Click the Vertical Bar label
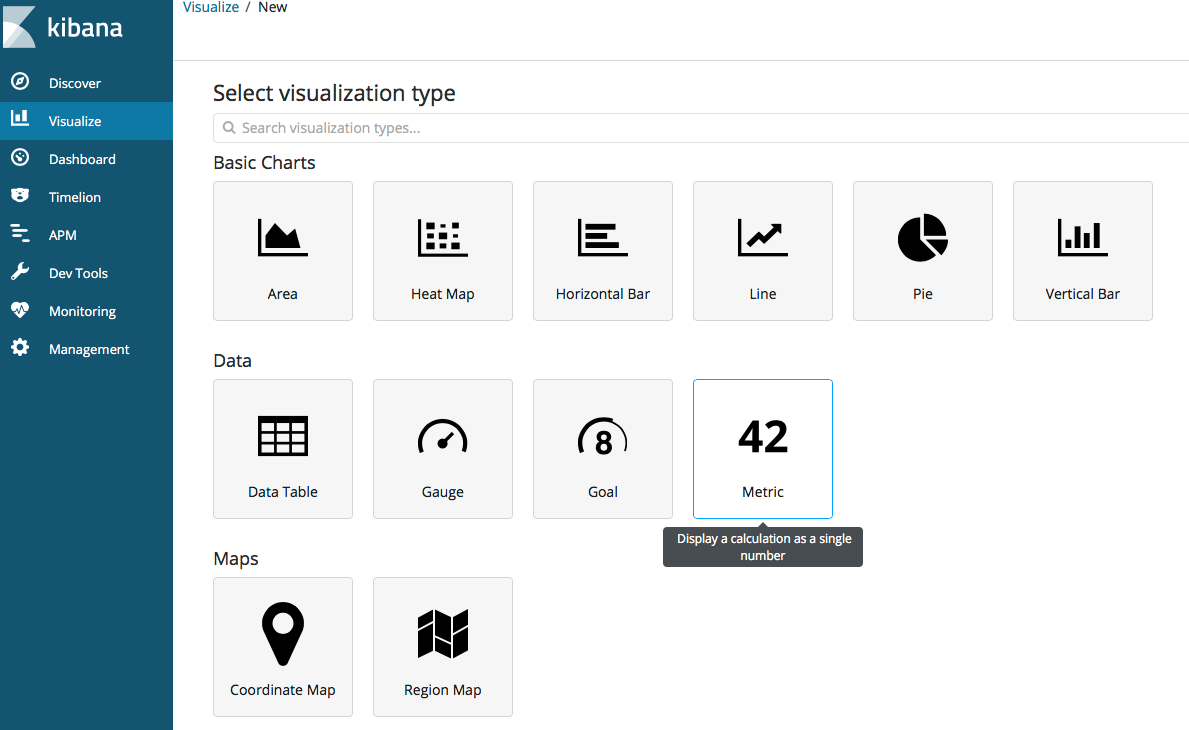The image size is (1189, 730). click(x=1083, y=294)
